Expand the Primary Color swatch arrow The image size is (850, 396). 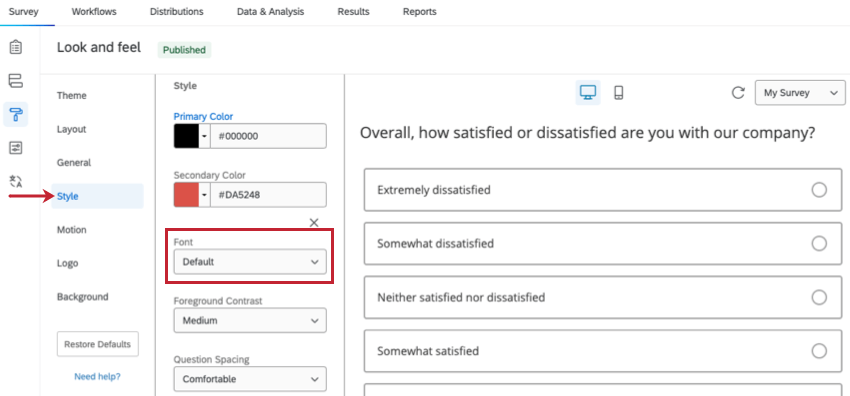(204, 136)
